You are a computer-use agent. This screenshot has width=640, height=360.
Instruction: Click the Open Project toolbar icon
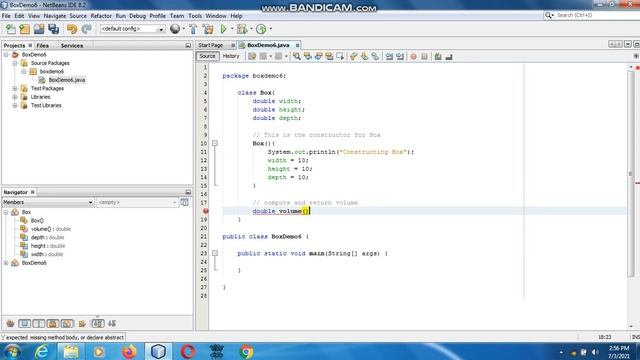tap(39, 29)
